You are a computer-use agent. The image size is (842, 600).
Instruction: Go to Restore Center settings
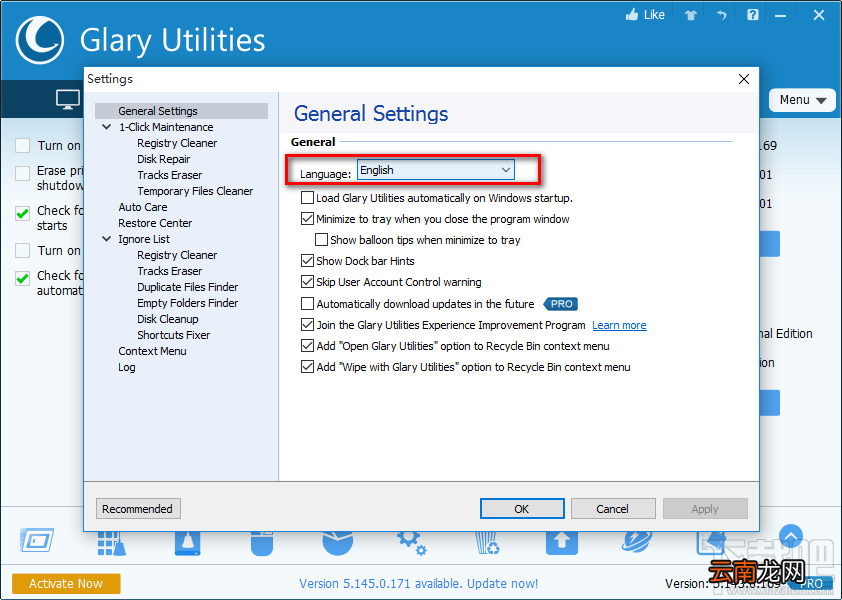point(155,223)
